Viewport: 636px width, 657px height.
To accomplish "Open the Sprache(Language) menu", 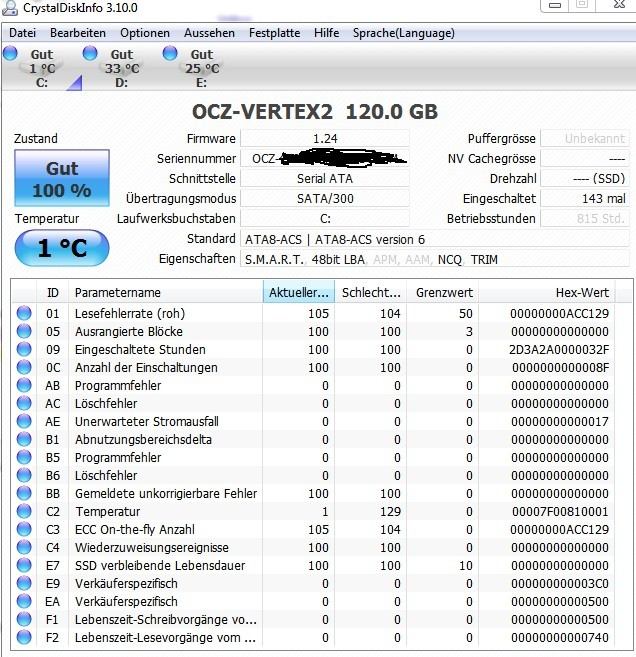I will click(403, 33).
